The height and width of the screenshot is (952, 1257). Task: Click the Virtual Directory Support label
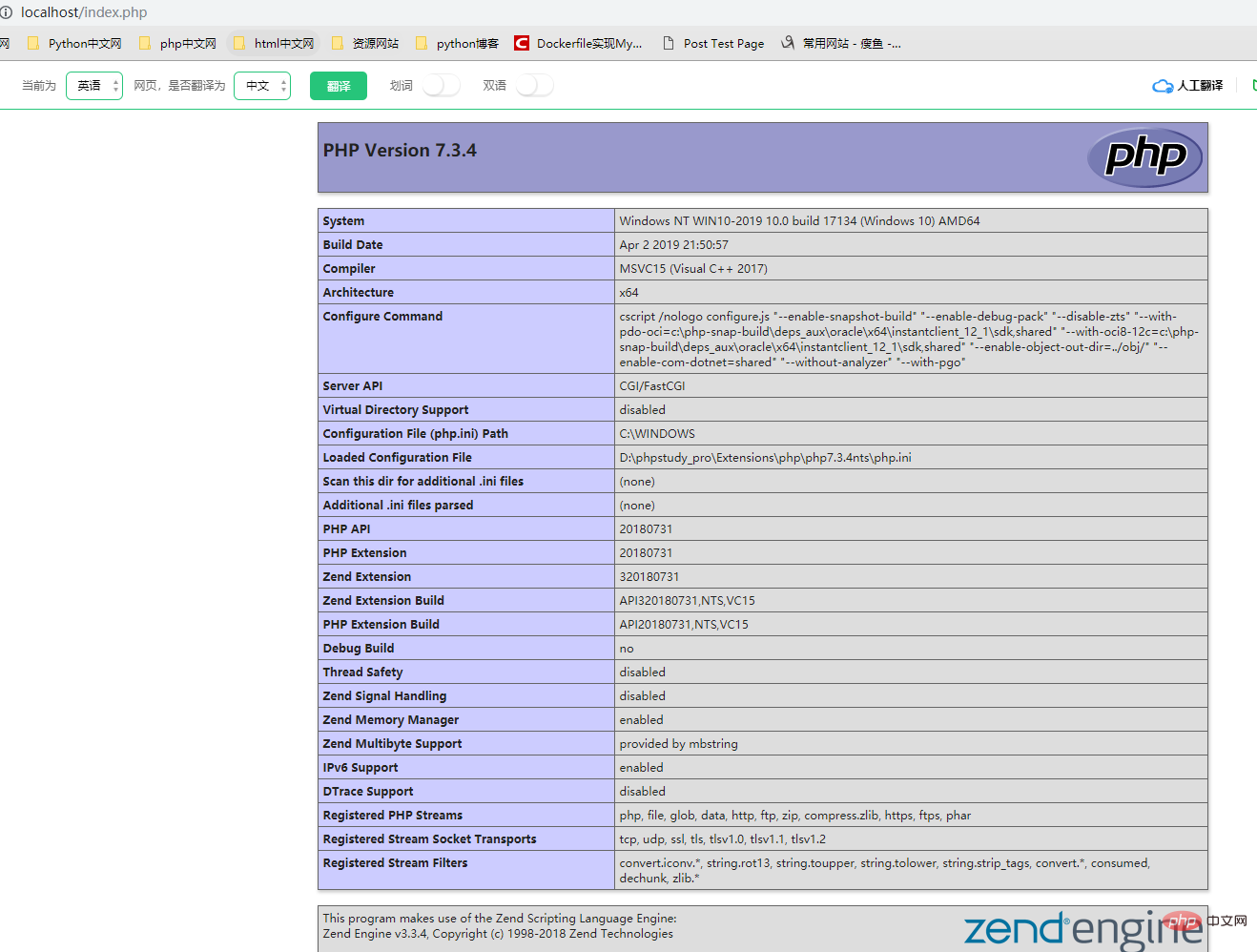point(396,409)
